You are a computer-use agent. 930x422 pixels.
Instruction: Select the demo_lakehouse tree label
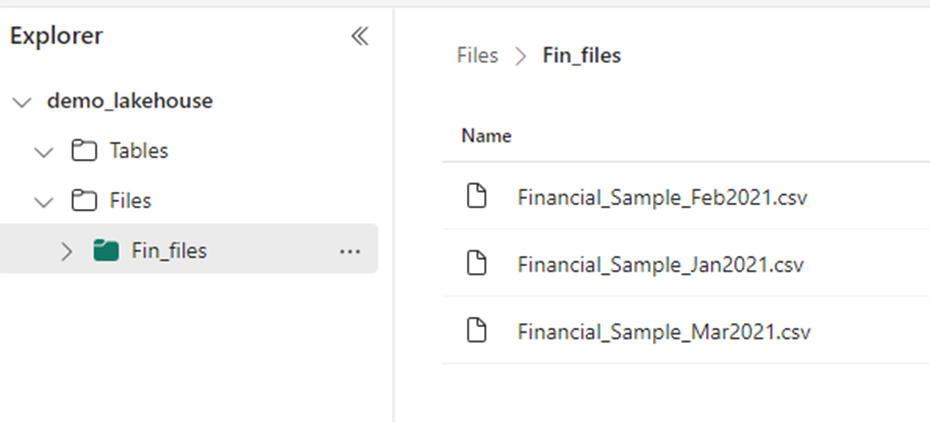130,101
